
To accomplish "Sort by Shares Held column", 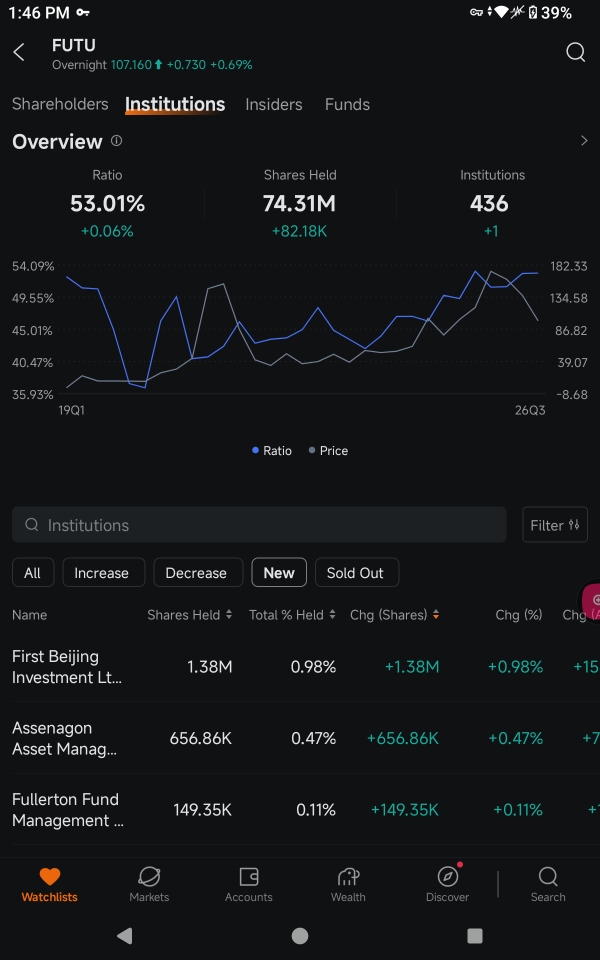I will pyautogui.click(x=189, y=615).
